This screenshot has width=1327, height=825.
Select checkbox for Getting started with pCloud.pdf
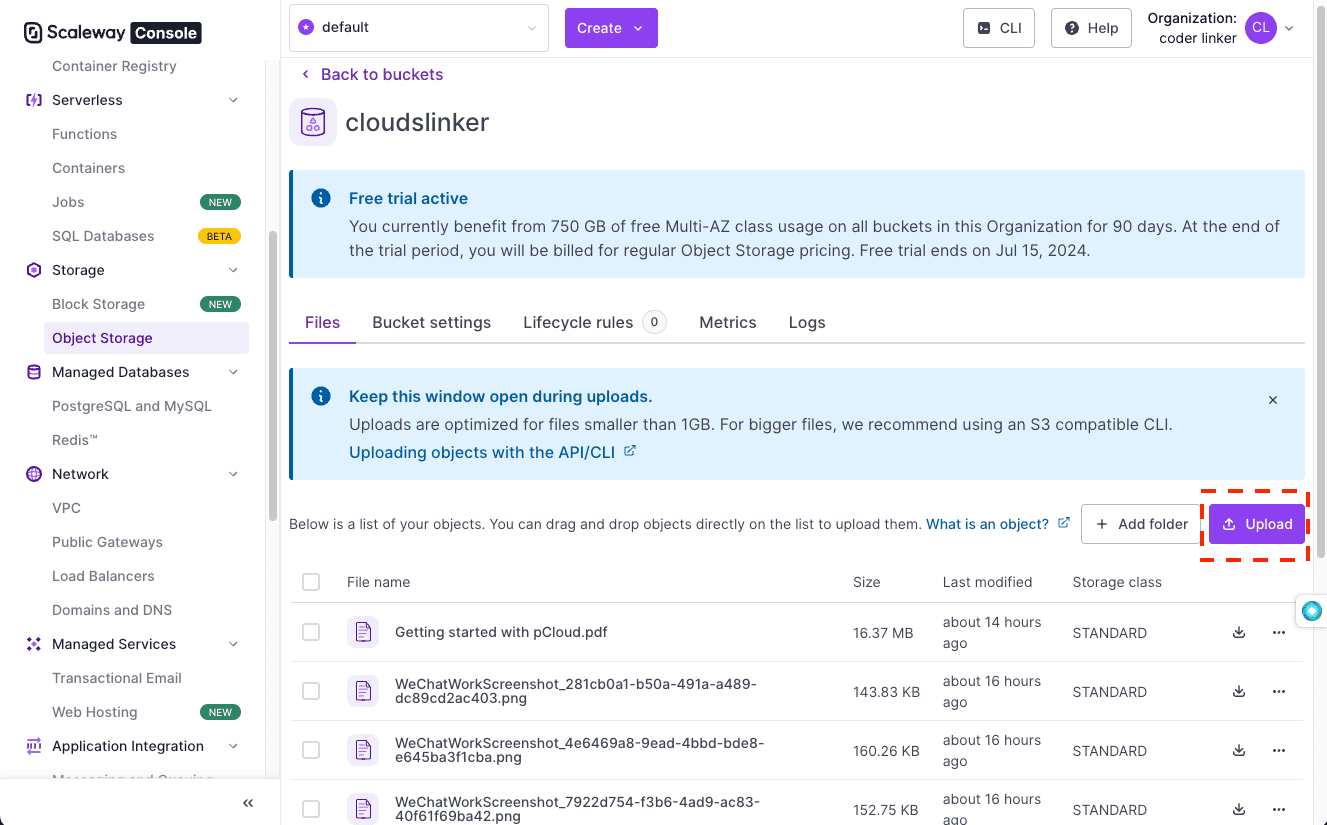click(311, 632)
